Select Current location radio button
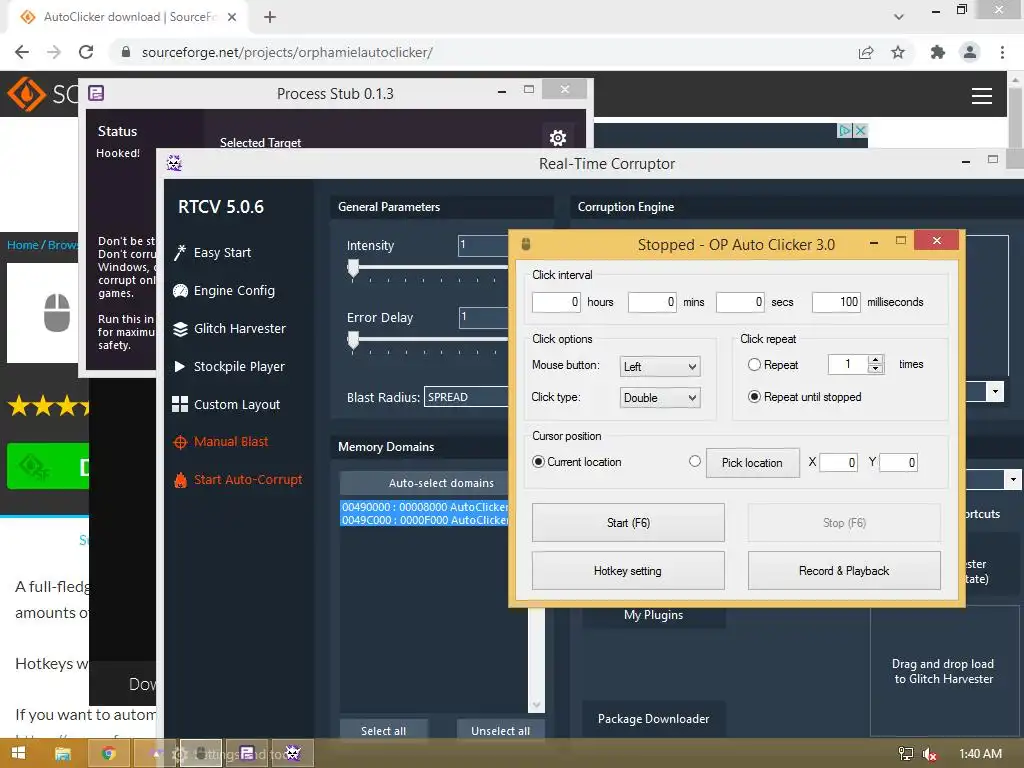Screen dimensions: 1024x768 538,462
